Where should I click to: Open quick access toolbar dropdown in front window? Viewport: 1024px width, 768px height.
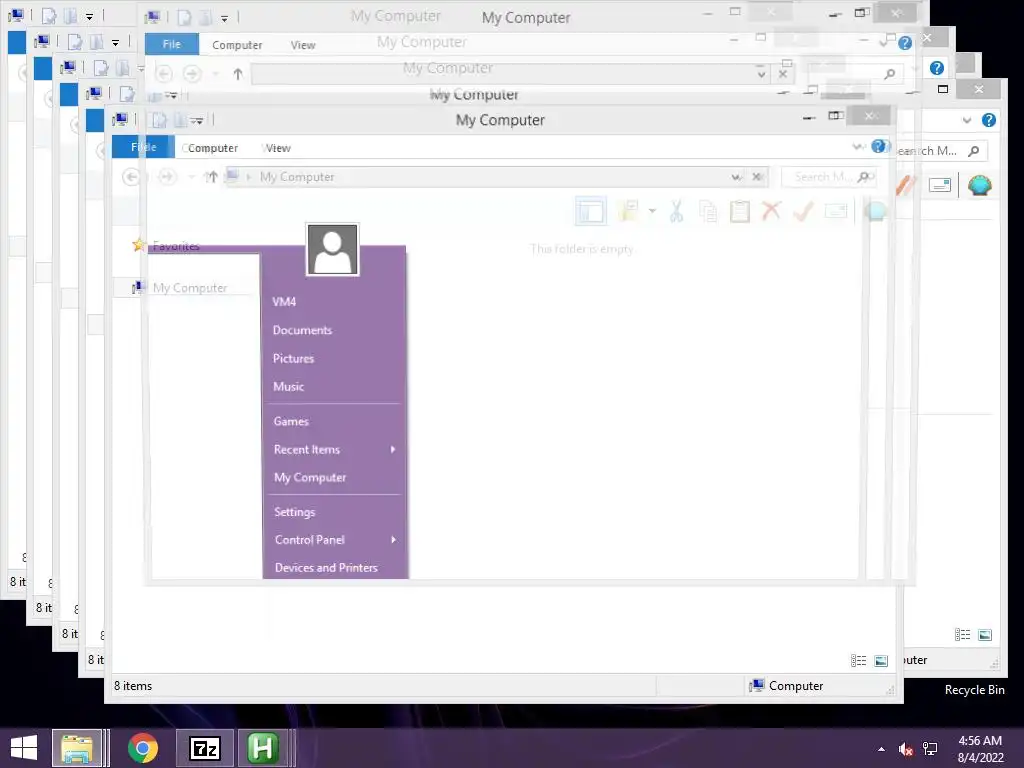(x=197, y=121)
